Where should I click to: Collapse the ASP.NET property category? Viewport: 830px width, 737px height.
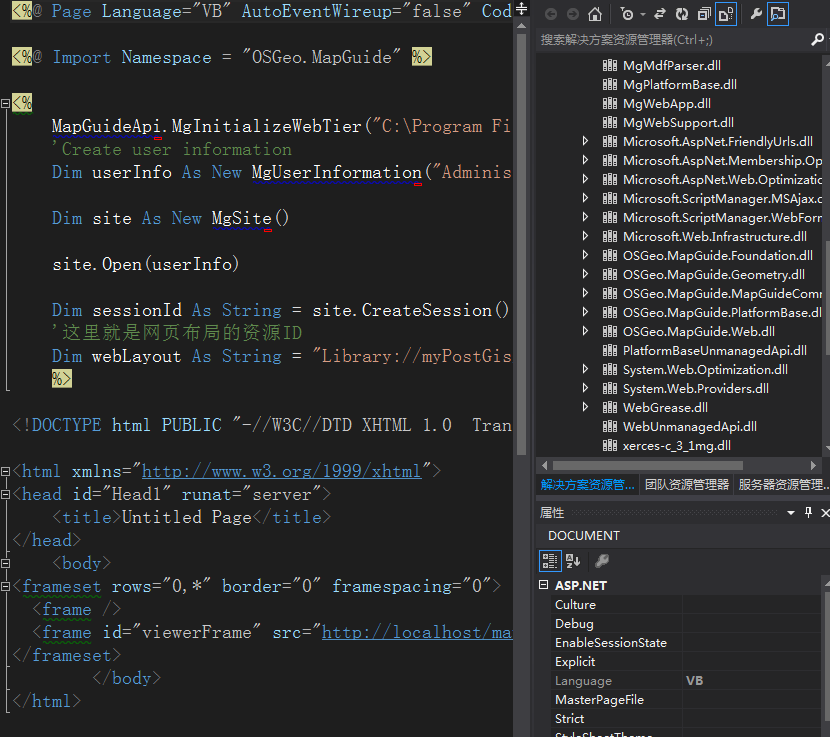tap(544, 586)
